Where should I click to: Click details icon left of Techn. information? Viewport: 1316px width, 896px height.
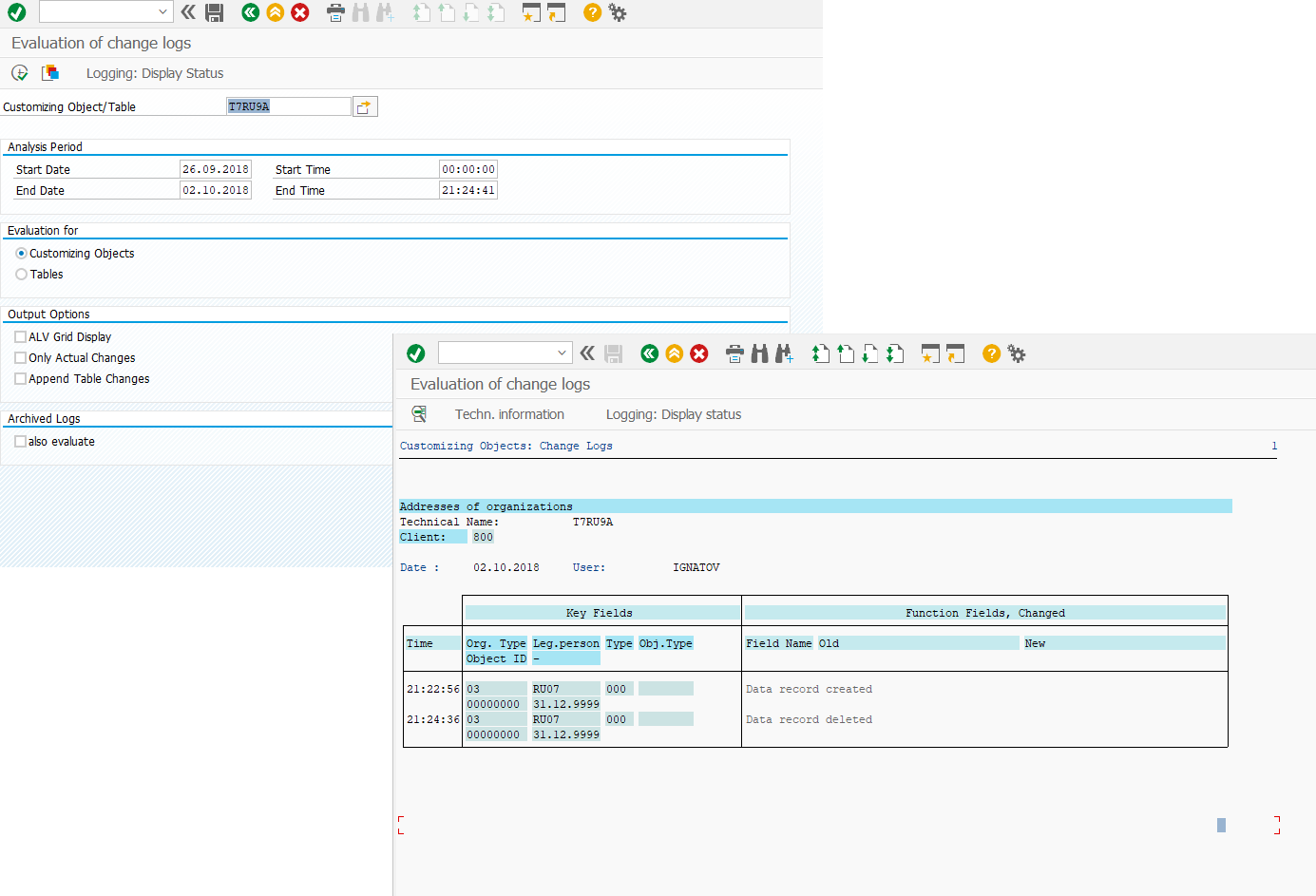[x=419, y=414]
